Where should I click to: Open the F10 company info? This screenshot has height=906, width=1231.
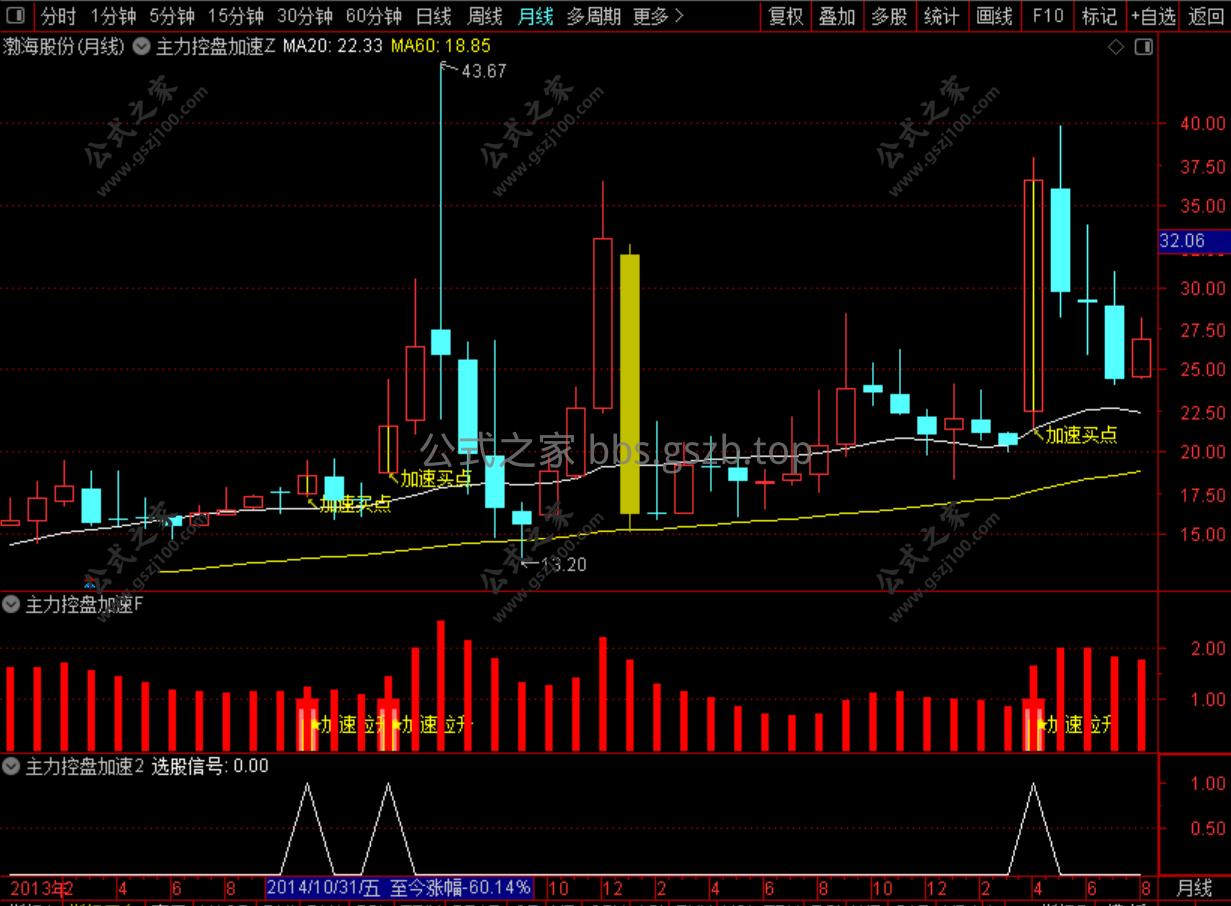tap(1047, 16)
